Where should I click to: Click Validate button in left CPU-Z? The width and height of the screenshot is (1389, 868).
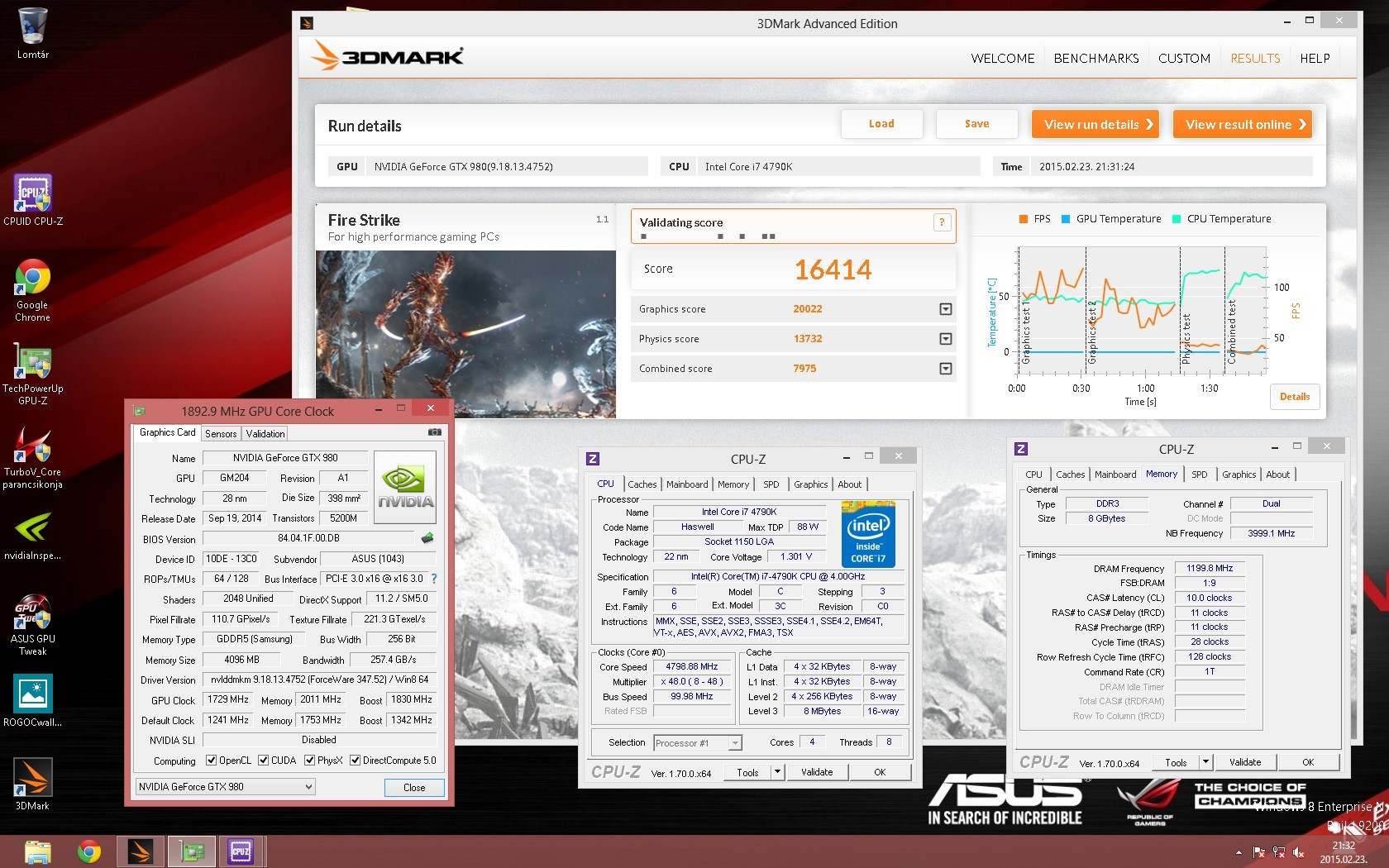pyautogui.click(x=817, y=772)
